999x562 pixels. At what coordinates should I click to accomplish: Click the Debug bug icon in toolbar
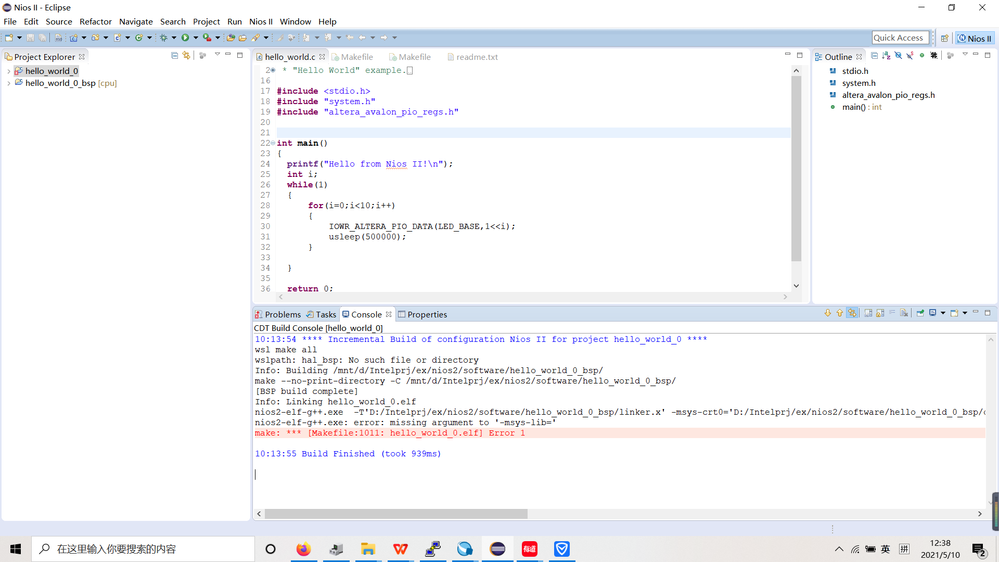(163, 38)
